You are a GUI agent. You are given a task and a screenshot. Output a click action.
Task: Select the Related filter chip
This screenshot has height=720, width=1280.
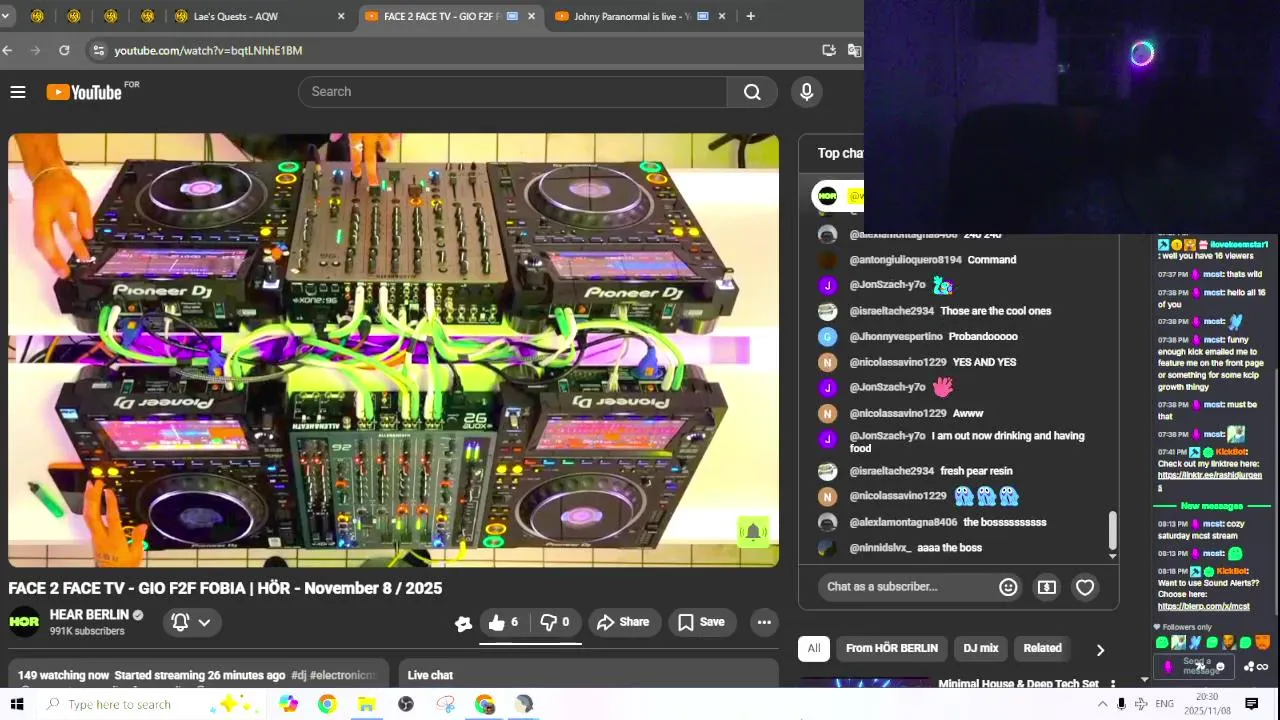(x=1042, y=648)
